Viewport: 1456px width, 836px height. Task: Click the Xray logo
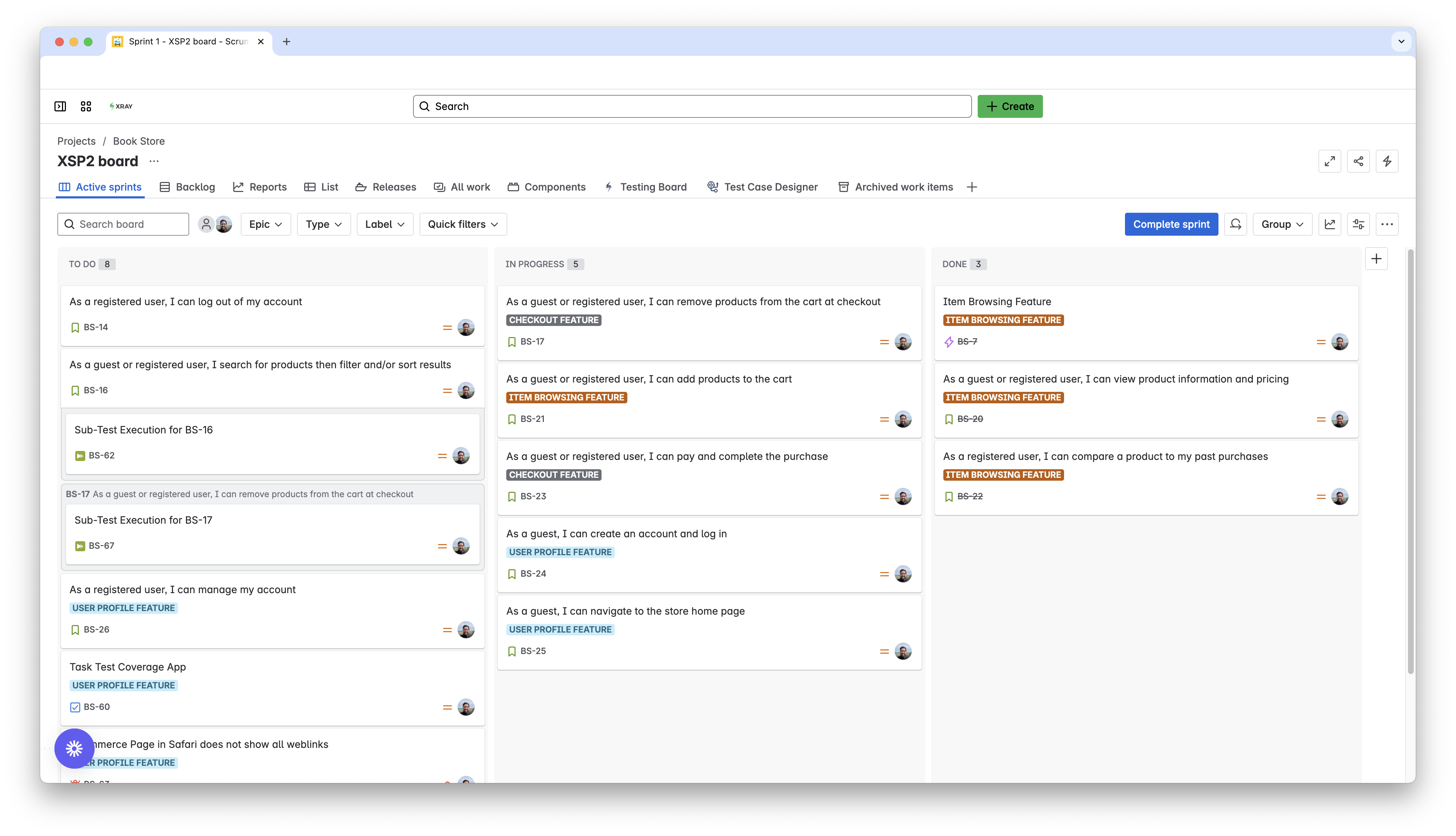[121, 106]
